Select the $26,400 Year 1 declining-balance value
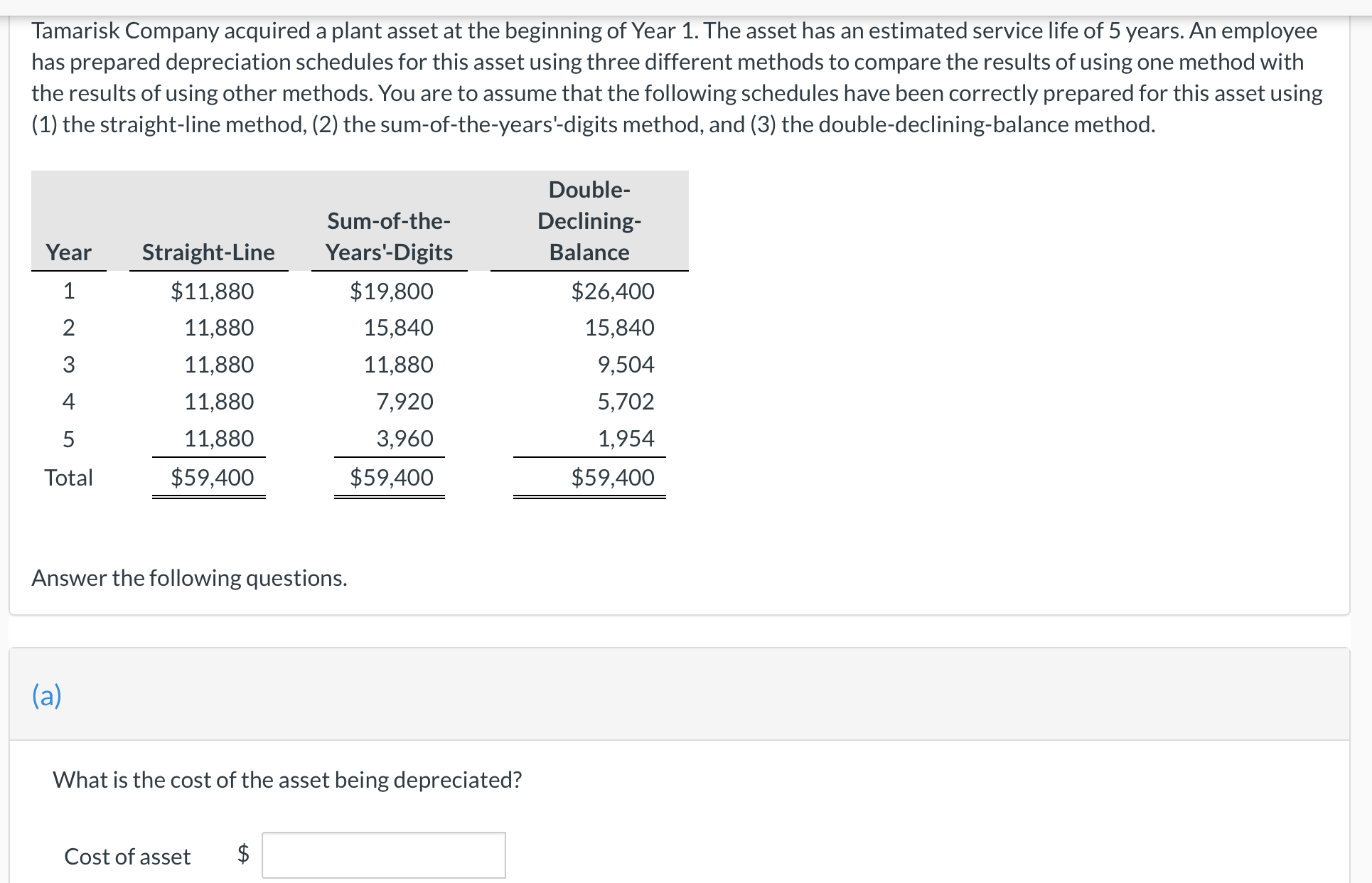This screenshot has width=1372, height=883. pyautogui.click(x=613, y=291)
